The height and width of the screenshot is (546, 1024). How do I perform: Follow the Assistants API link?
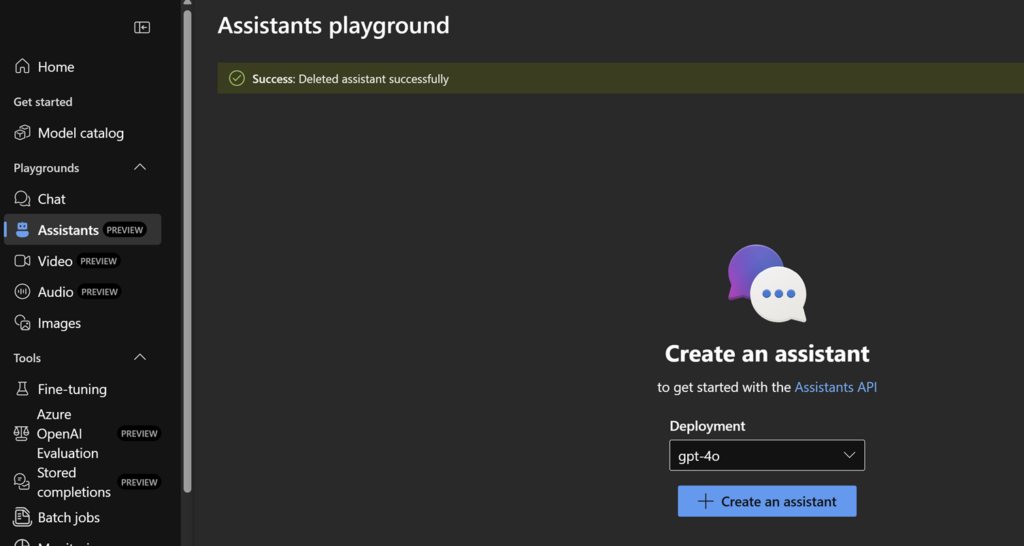click(835, 387)
